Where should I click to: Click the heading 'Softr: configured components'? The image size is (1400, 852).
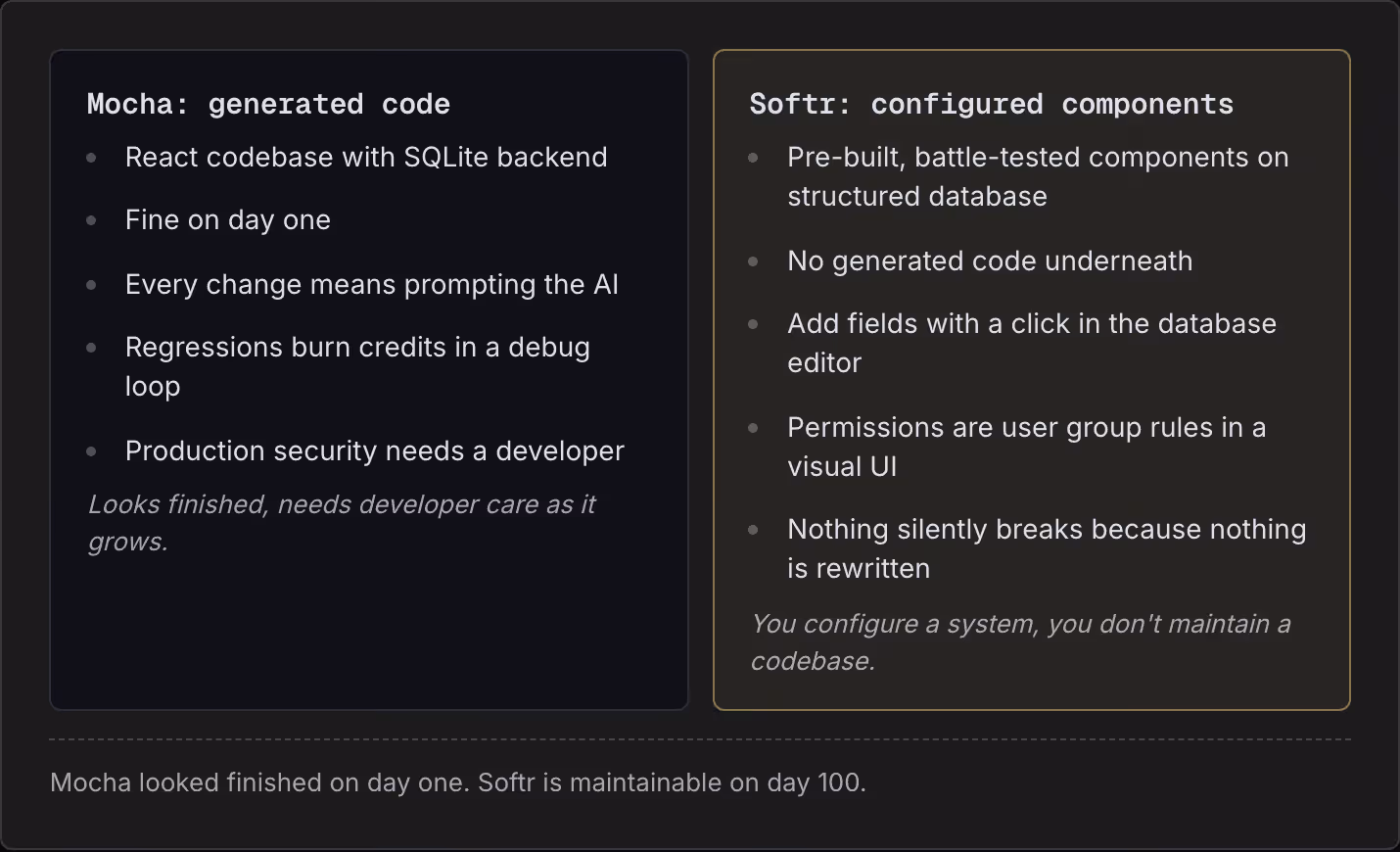[x=992, y=104]
